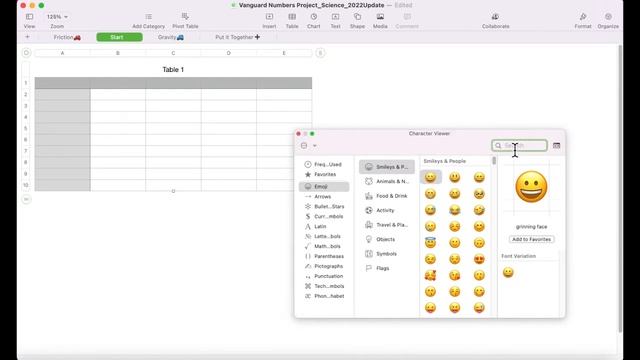640x360 pixels.
Task: Select Latin category
Action: (x=324, y=227)
